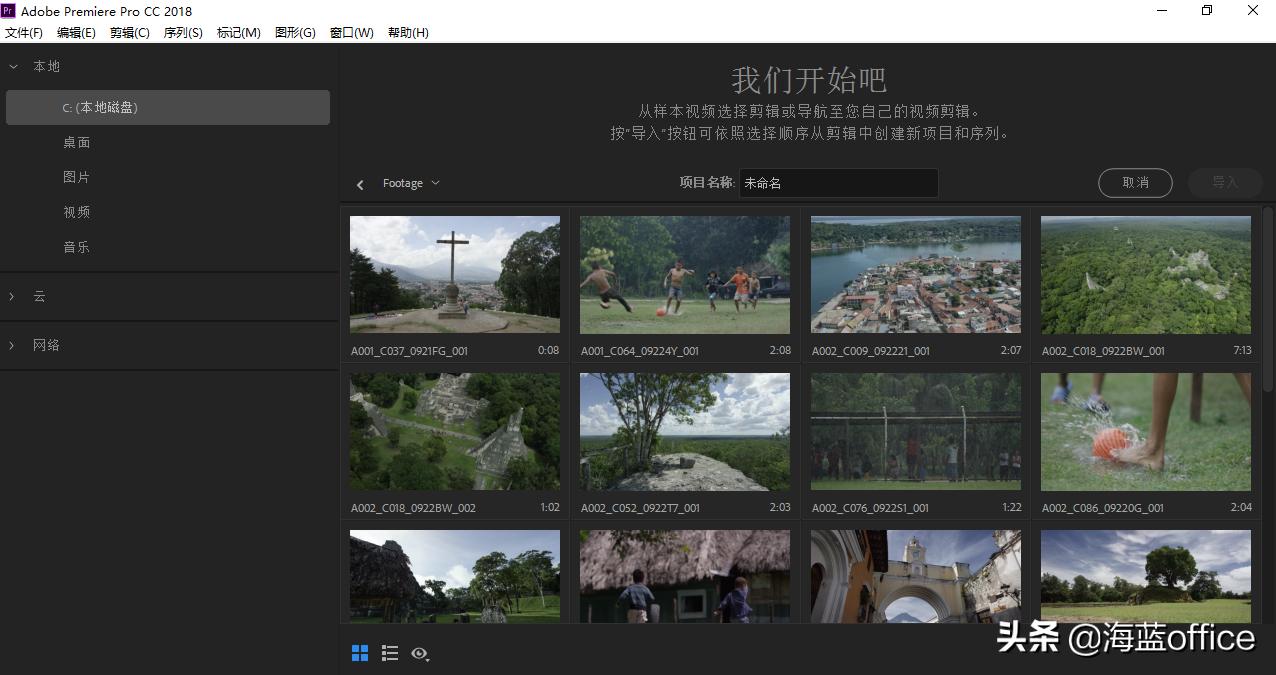Open the Footage folder dropdown
Viewport: 1276px width, 675px height.
click(x=411, y=184)
